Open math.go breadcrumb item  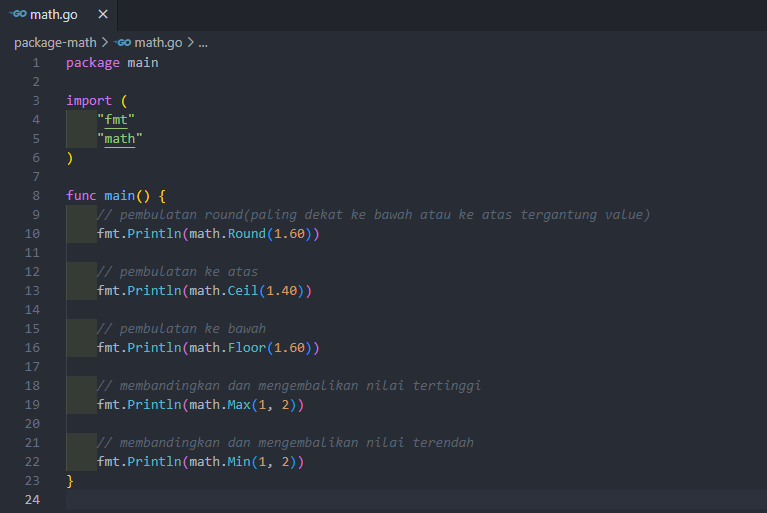tap(158, 43)
